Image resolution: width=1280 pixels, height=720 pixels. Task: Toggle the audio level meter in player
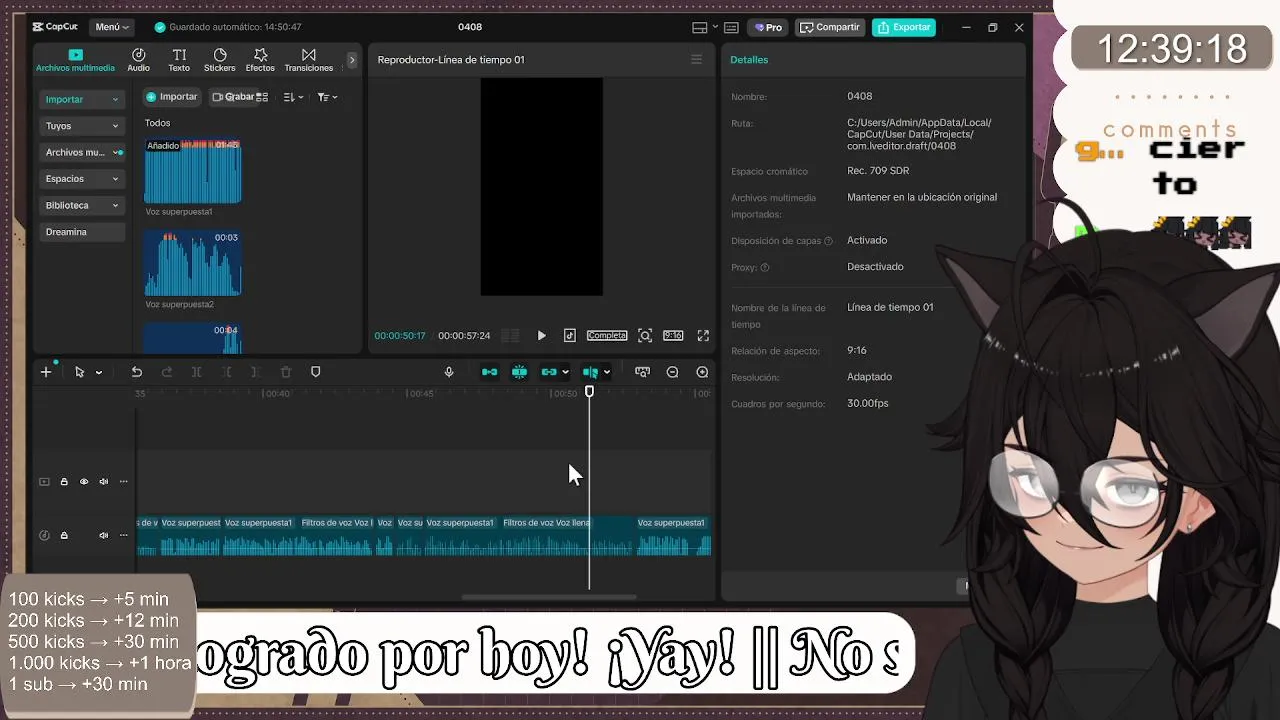510,336
